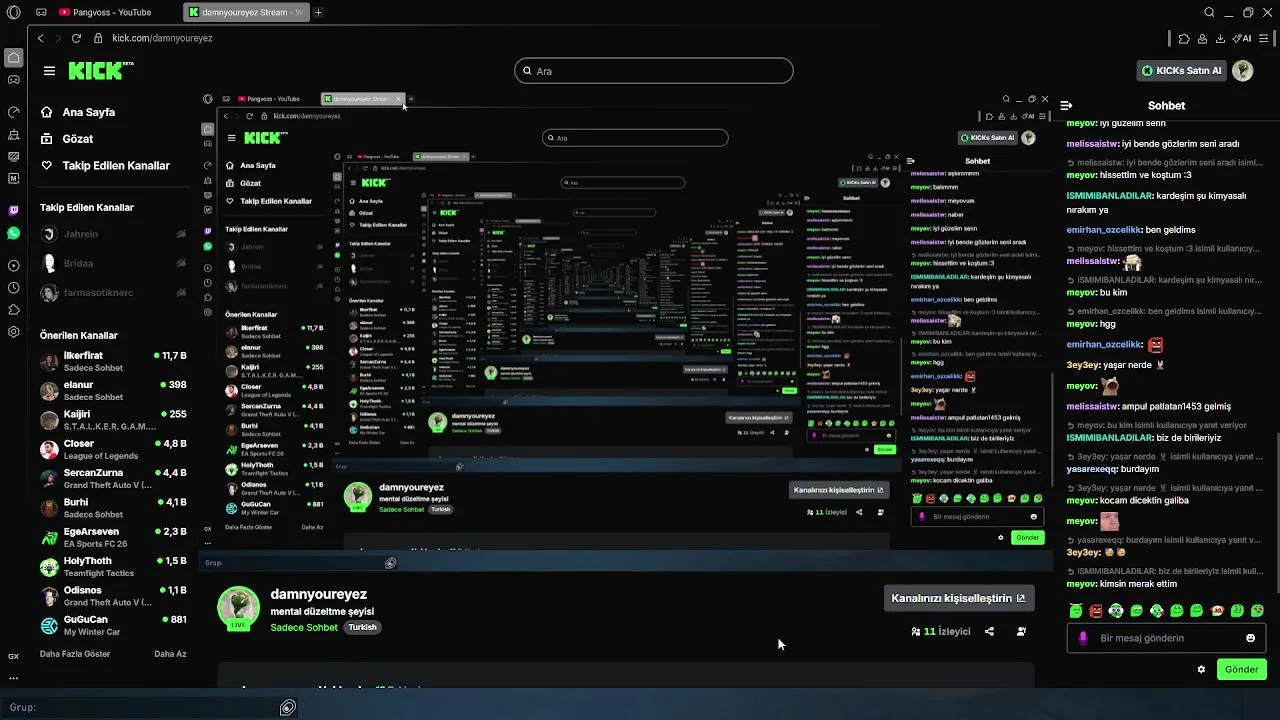This screenshot has height=720, width=1280.
Task: Focus the Ara search field
Action: coord(654,71)
